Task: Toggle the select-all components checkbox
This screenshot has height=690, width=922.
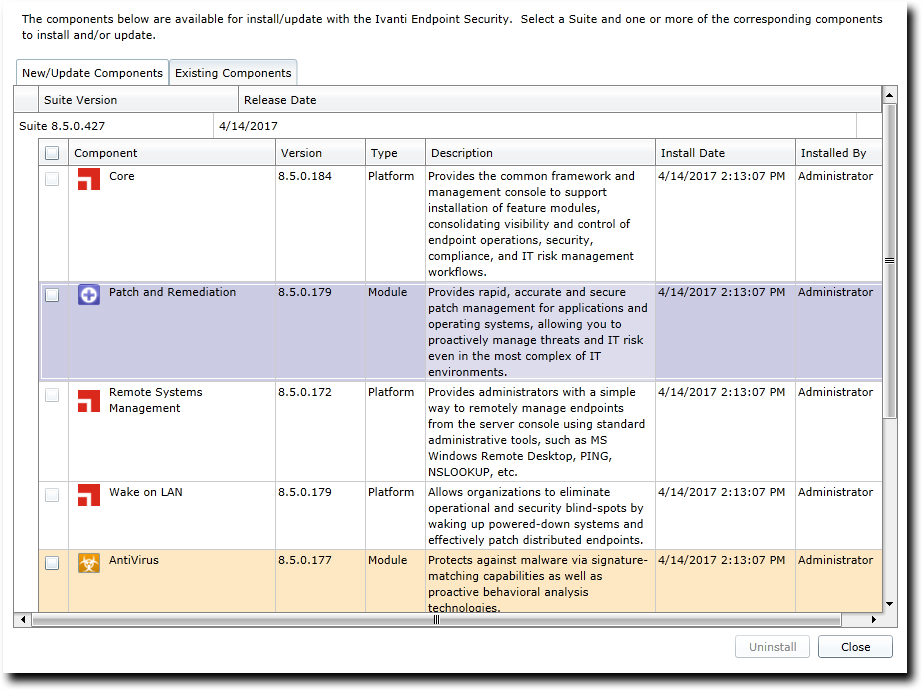Action: pos(53,151)
